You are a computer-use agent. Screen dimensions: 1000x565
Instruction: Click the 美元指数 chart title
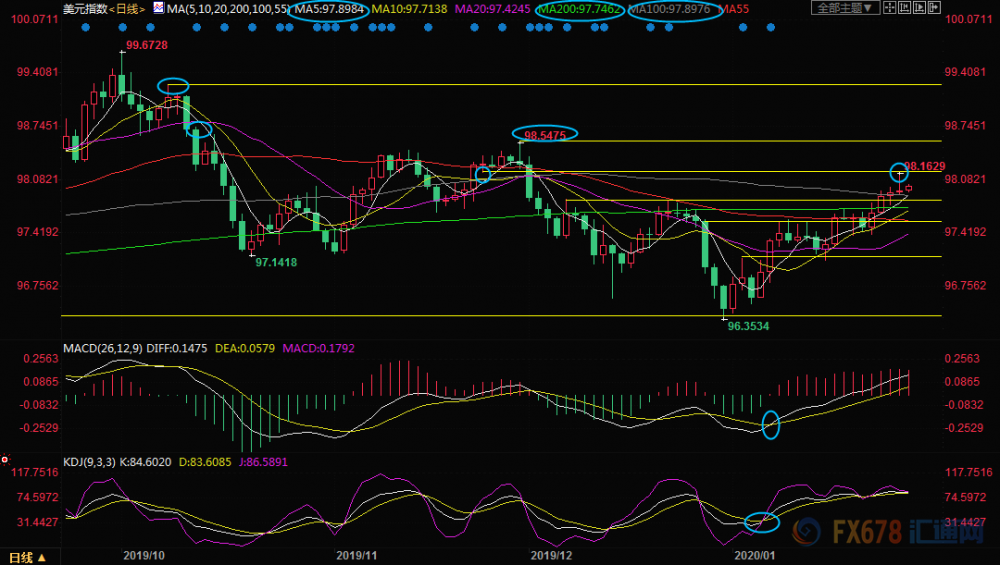click(85, 9)
